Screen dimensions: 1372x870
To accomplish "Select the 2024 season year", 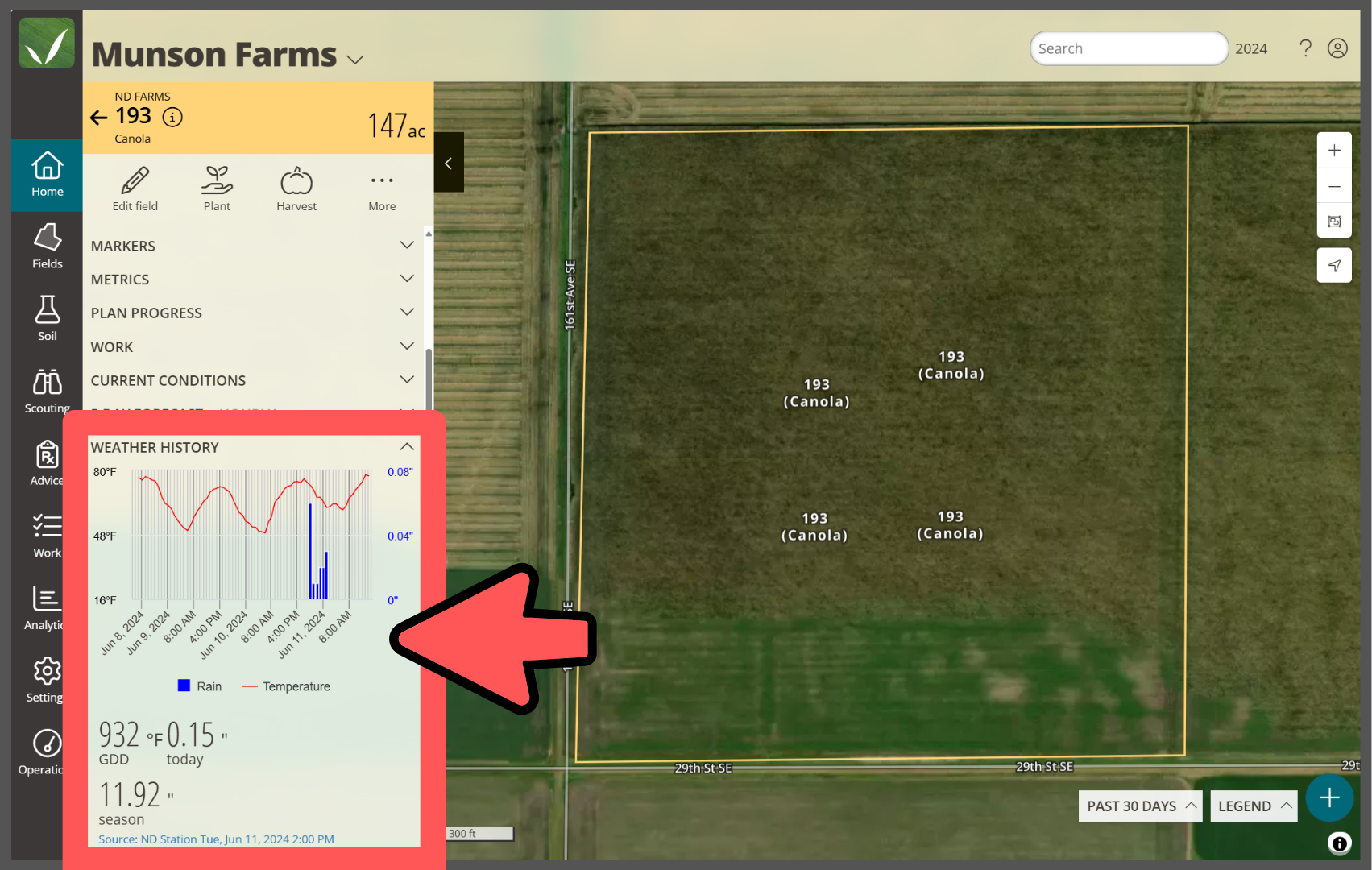I will pos(1251,49).
